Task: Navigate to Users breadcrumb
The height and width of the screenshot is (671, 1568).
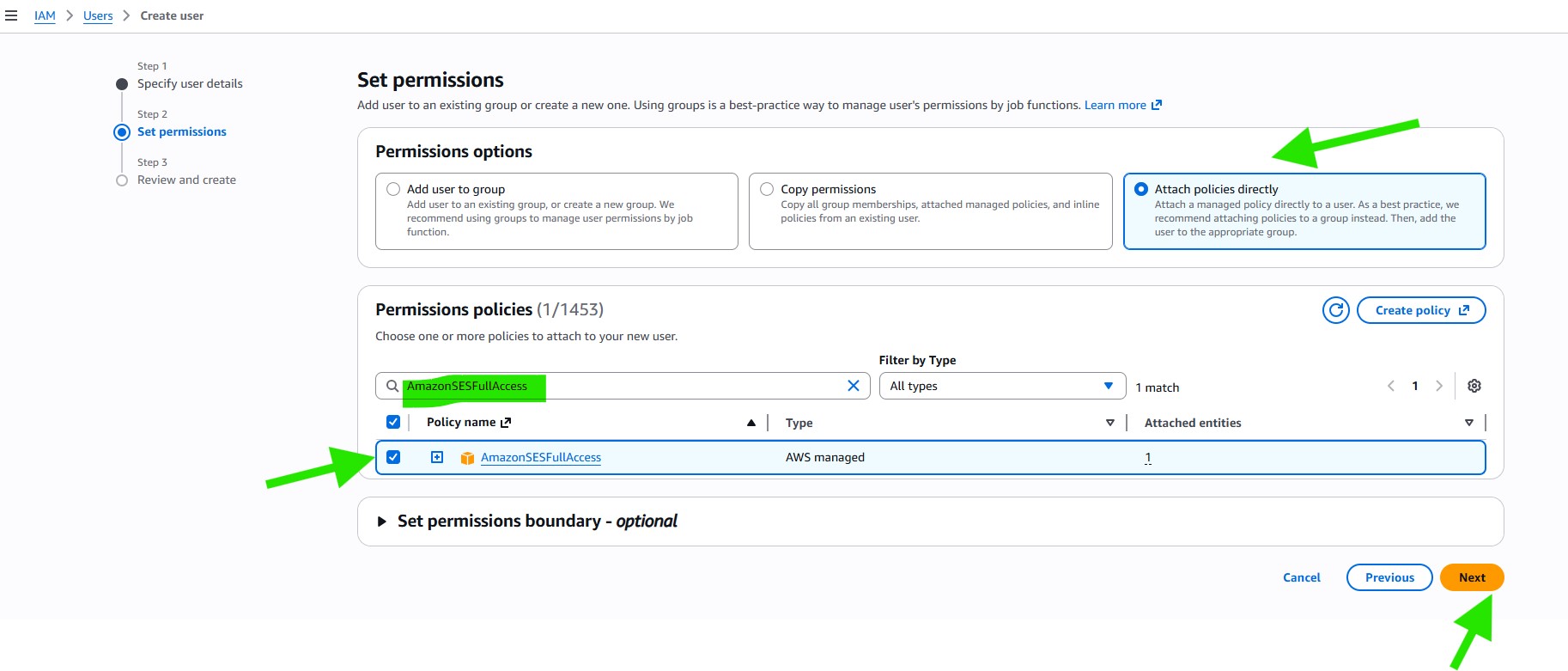Action: (x=98, y=15)
